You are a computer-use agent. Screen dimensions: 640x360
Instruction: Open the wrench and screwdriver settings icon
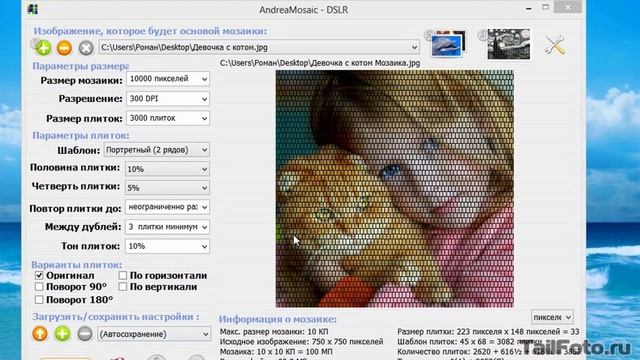pos(555,45)
